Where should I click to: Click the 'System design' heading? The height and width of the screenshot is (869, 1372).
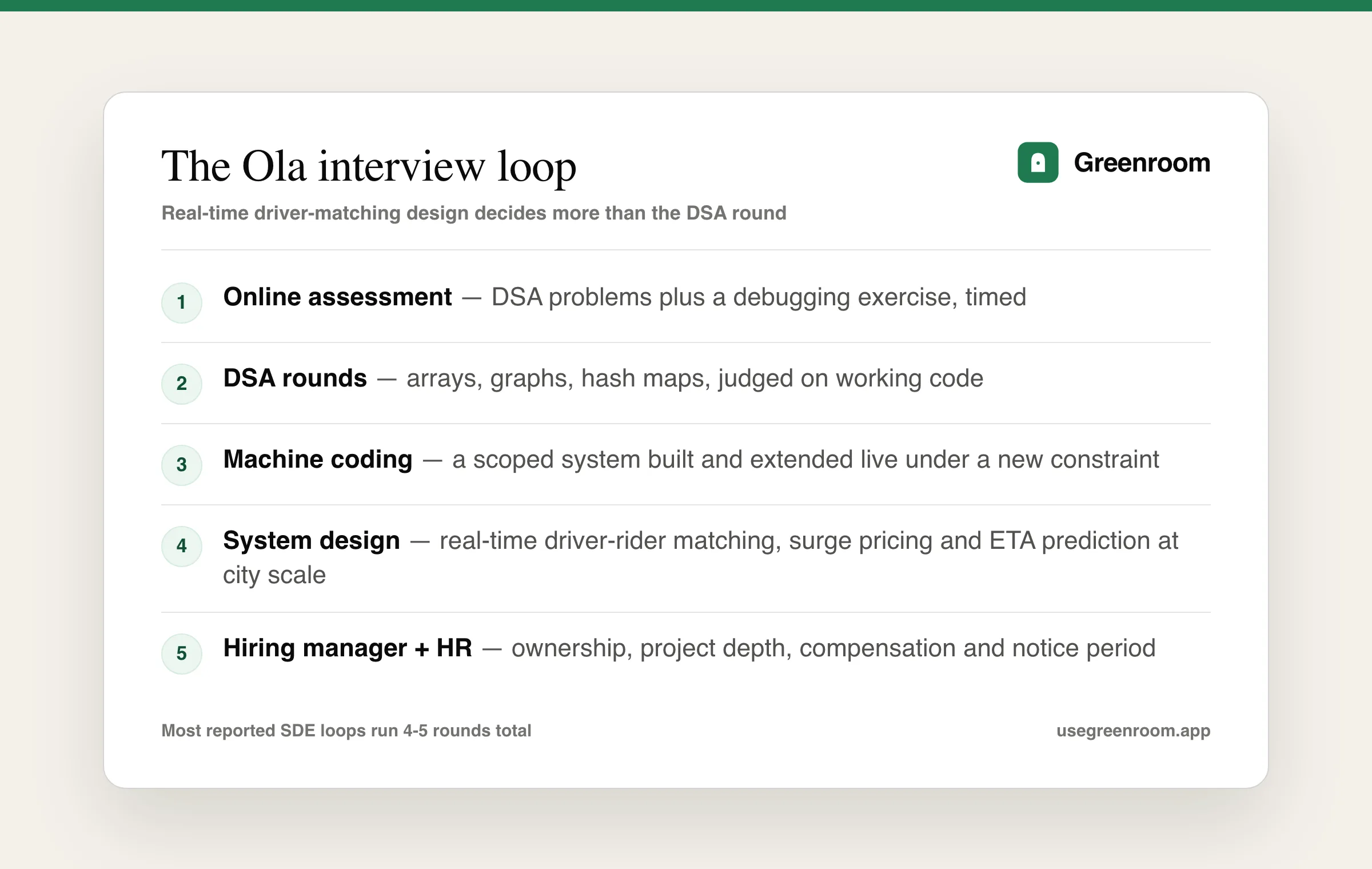point(312,541)
